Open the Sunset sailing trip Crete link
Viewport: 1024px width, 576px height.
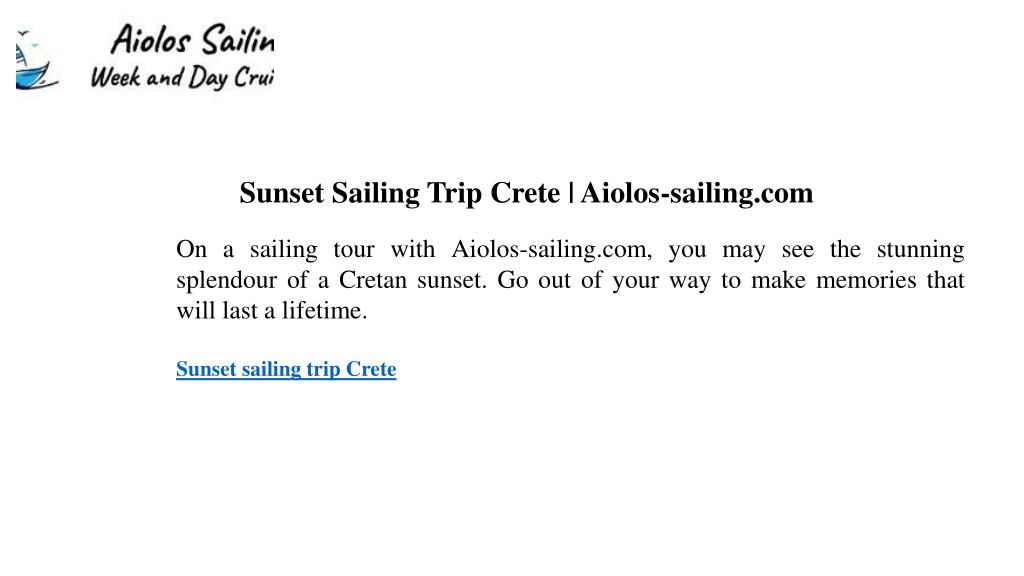pos(286,369)
